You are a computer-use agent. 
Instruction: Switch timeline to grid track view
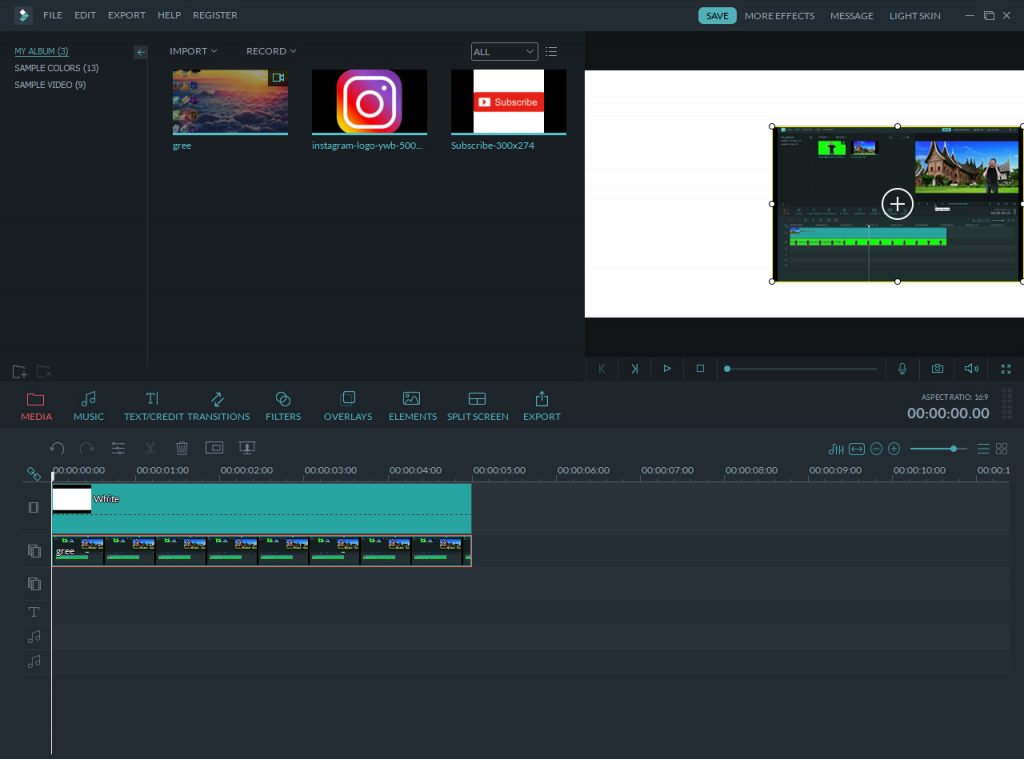coord(1002,449)
